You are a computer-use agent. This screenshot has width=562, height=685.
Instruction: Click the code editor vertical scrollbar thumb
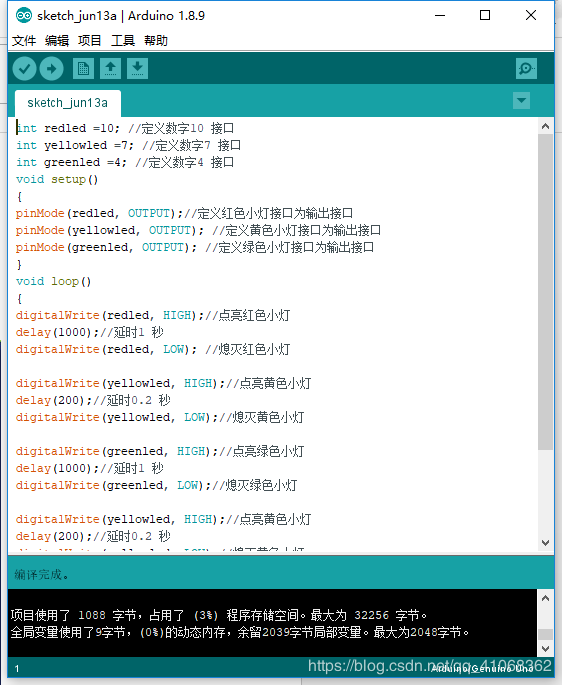click(x=545, y=292)
